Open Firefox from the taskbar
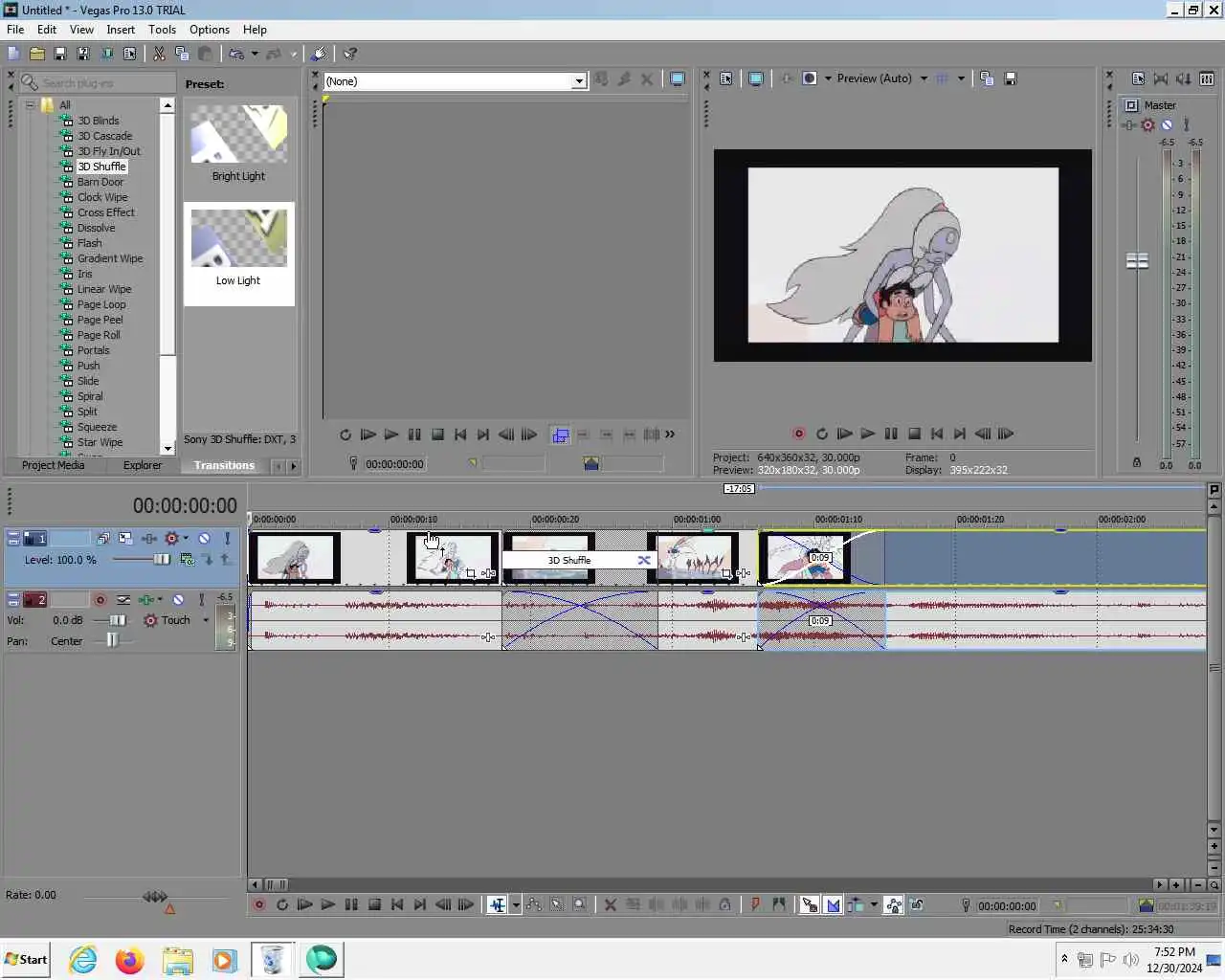 click(x=129, y=959)
